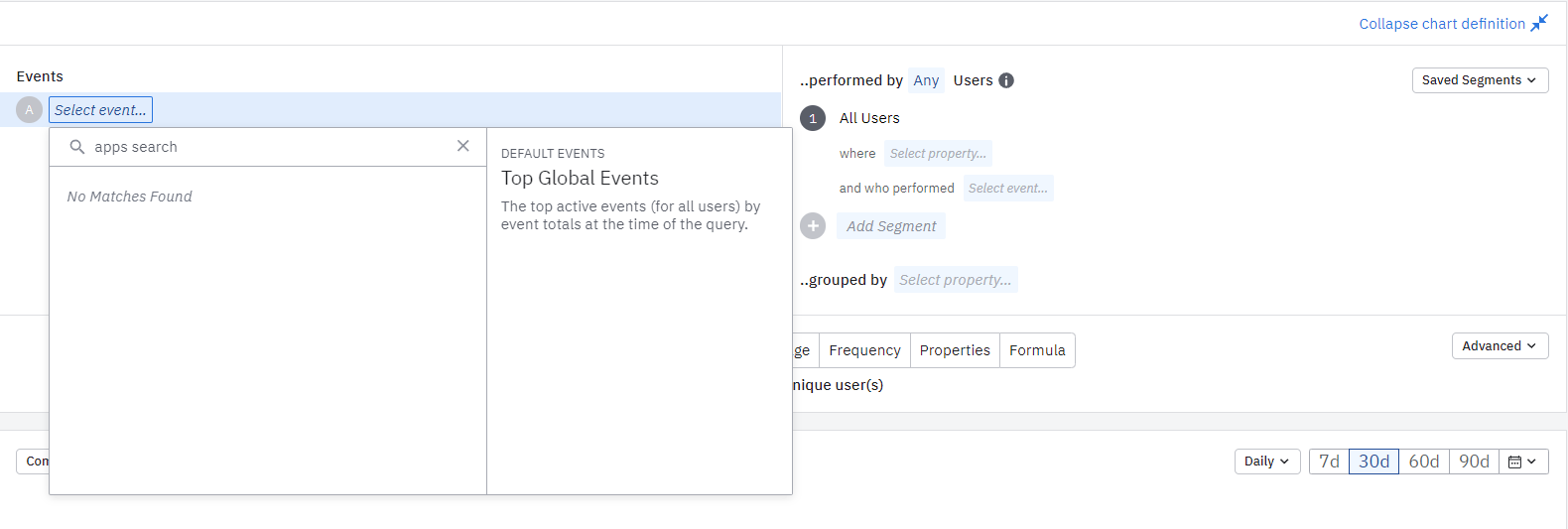Screen dimensions: 1568x529
Task: Open the Any performed-by selector
Action: 926,80
